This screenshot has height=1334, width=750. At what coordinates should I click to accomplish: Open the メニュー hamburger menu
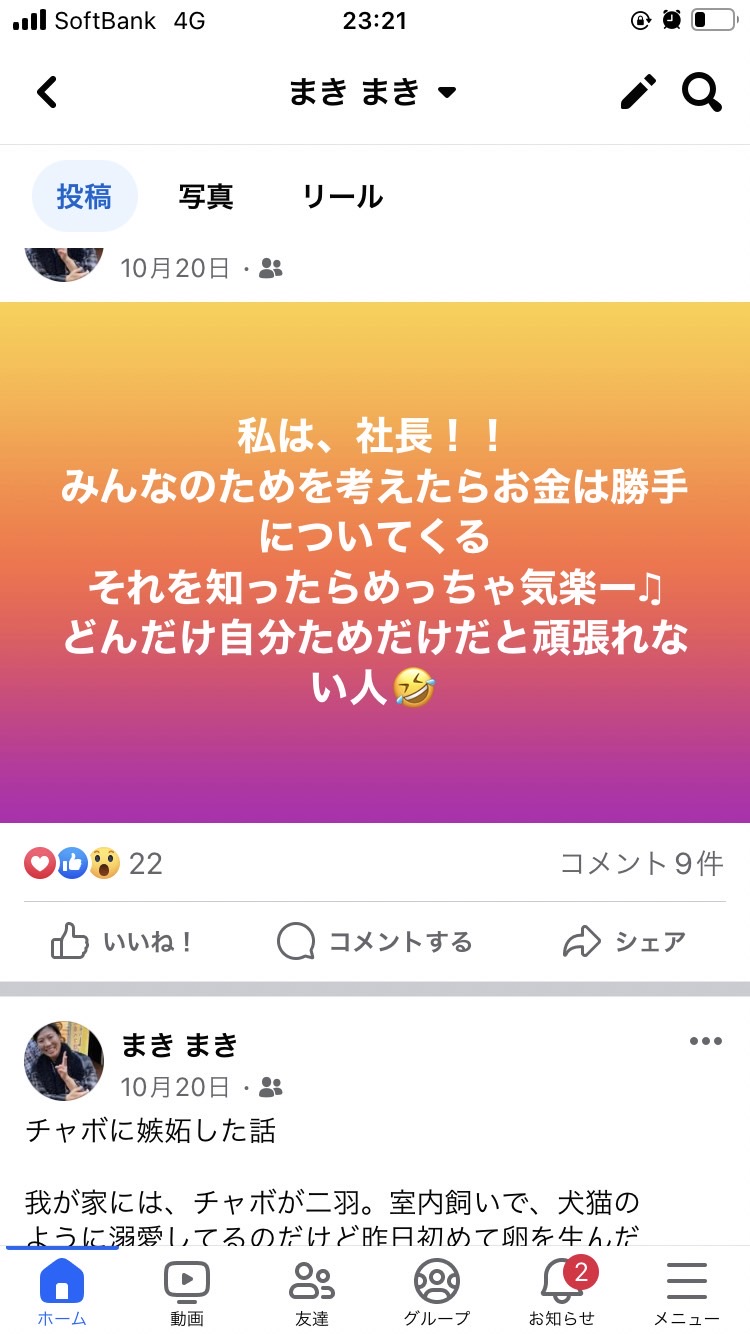687,1291
